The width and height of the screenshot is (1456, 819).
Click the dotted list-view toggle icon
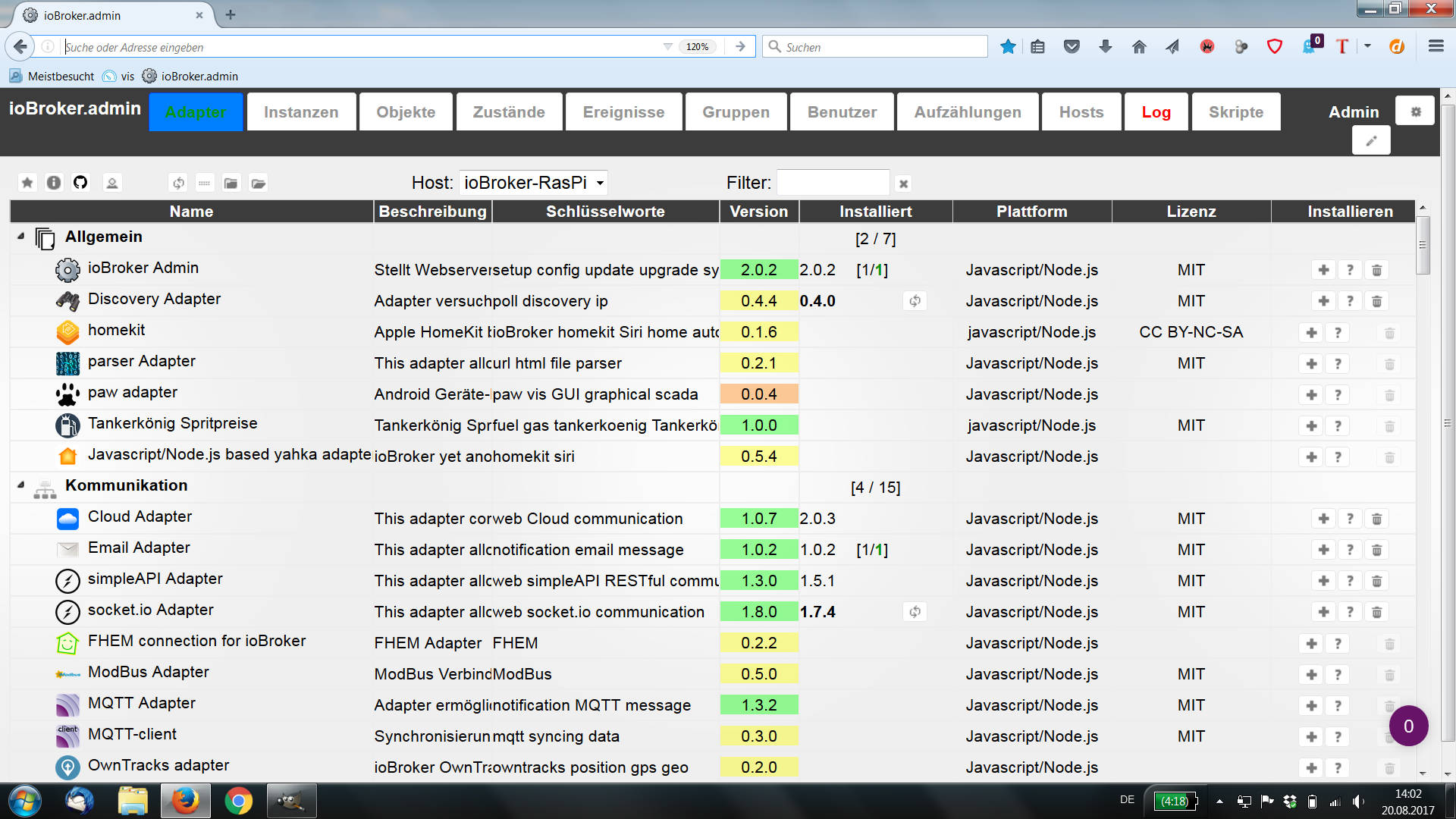(205, 183)
